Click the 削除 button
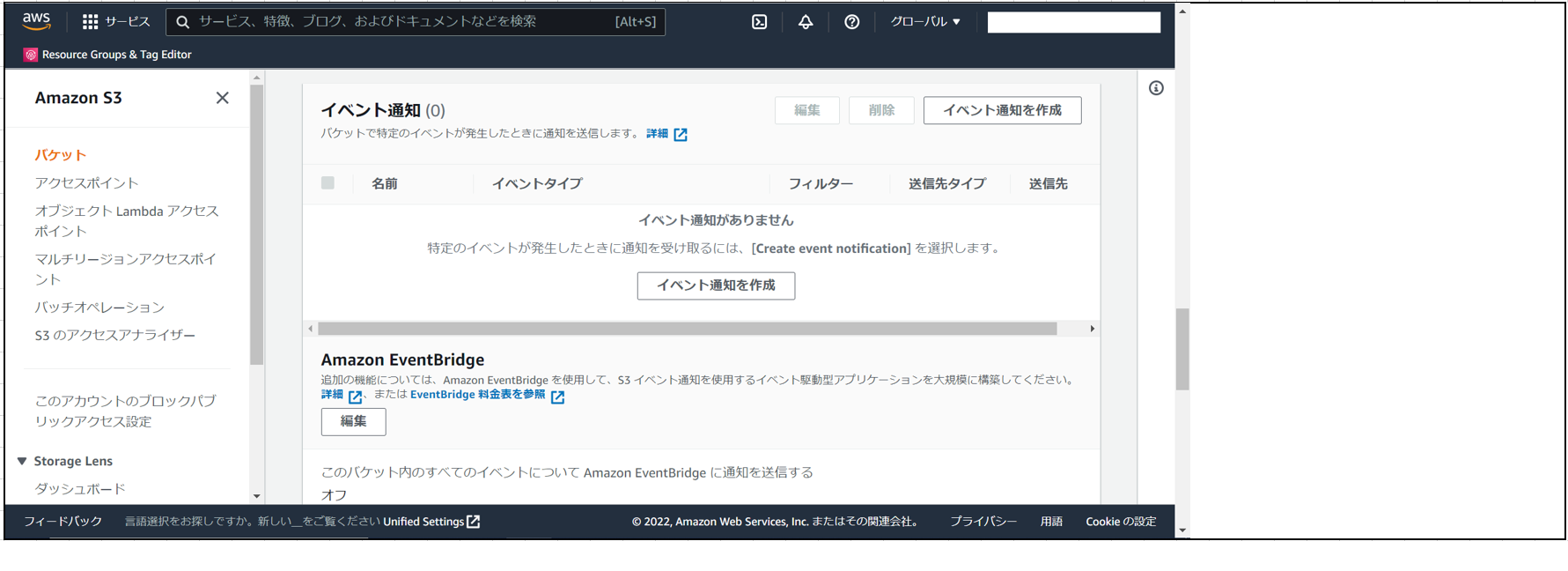Screen dimensions: 1568x571 click(x=881, y=110)
